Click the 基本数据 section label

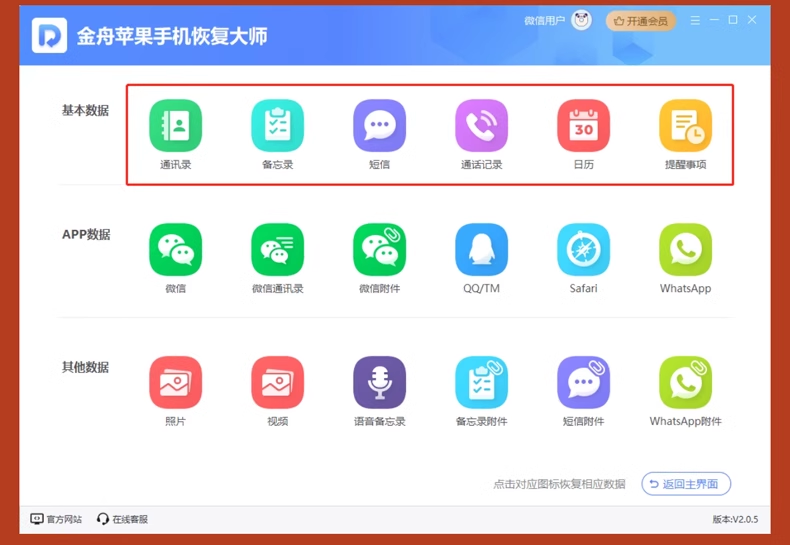(85, 110)
